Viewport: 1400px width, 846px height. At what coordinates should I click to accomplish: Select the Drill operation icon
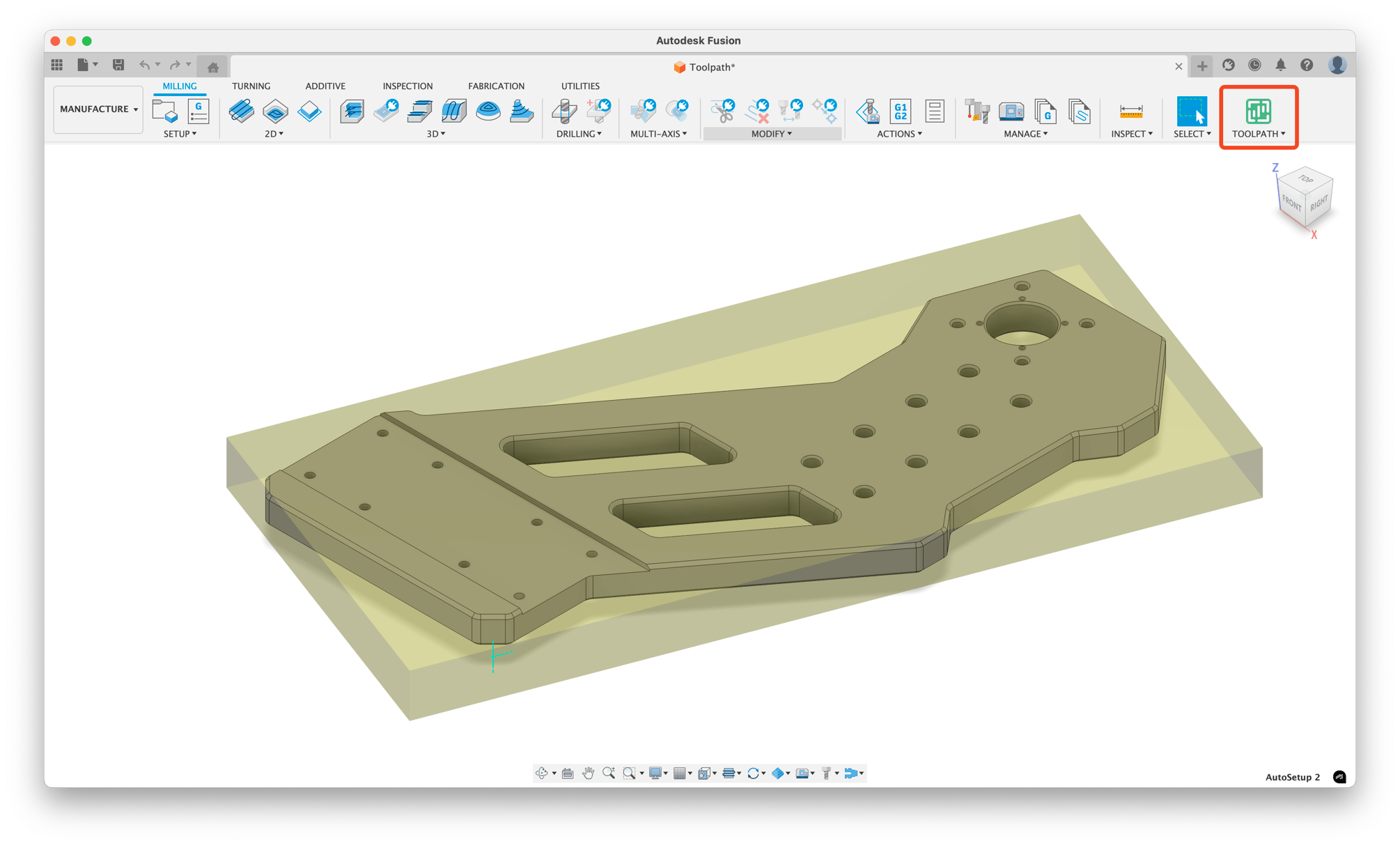coord(566,113)
